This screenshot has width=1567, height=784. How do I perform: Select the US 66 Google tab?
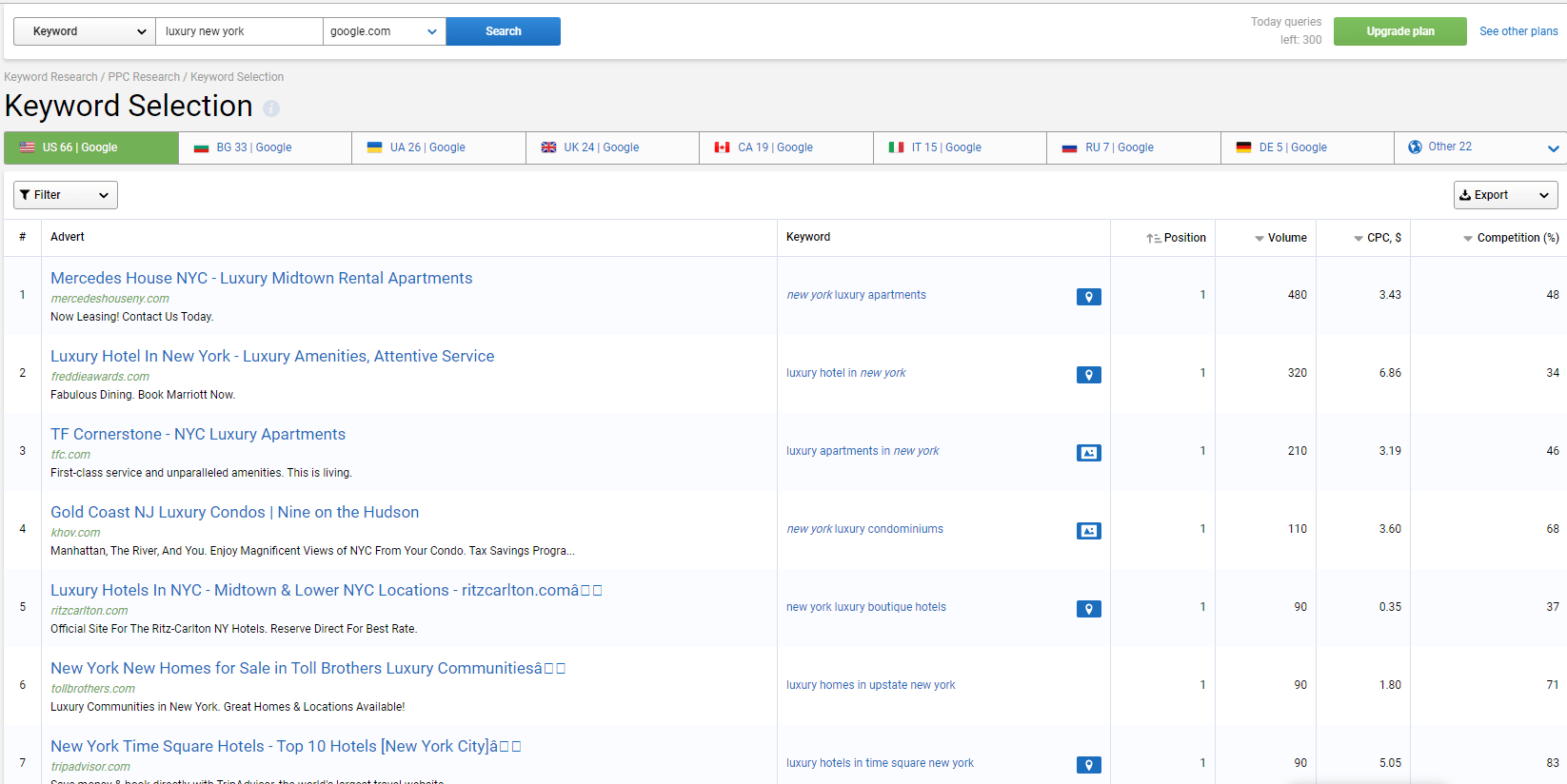pyautogui.click(x=91, y=147)
